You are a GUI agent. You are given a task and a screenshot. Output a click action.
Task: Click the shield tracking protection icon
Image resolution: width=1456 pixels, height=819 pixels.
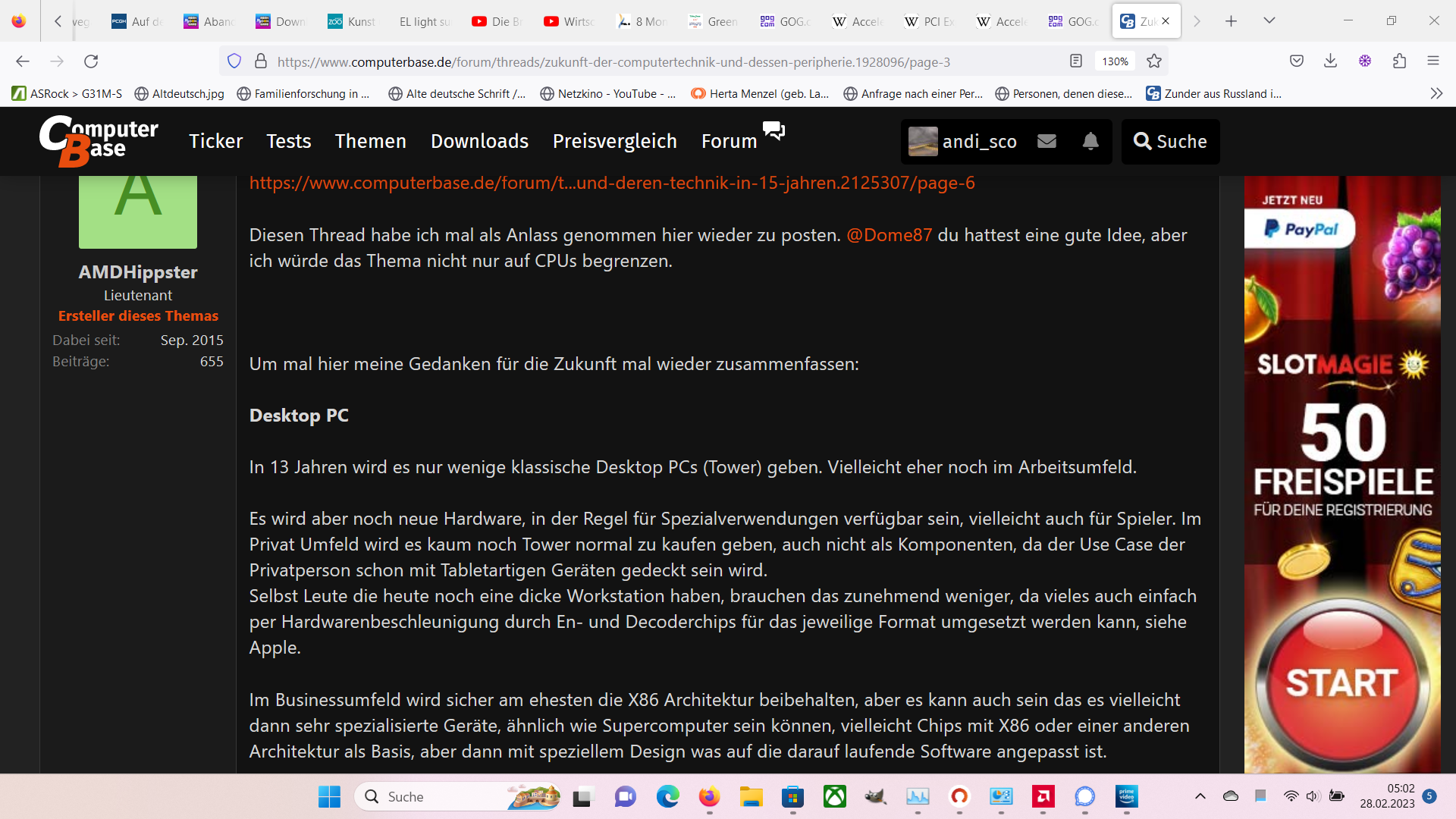pos(234,61)
